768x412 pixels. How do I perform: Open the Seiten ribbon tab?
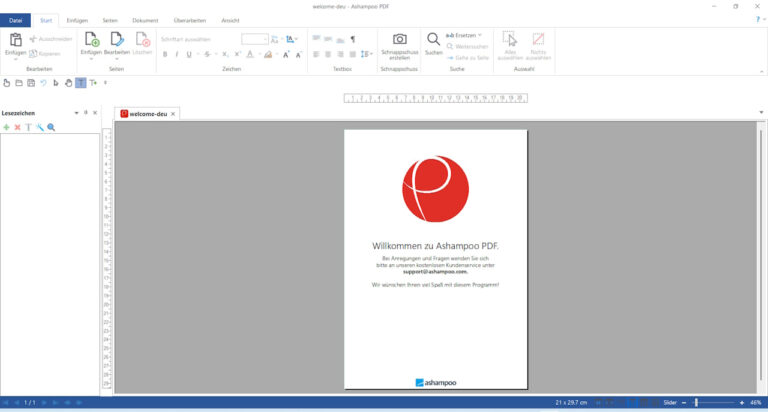pyautogui.click(x=110, y=21)
